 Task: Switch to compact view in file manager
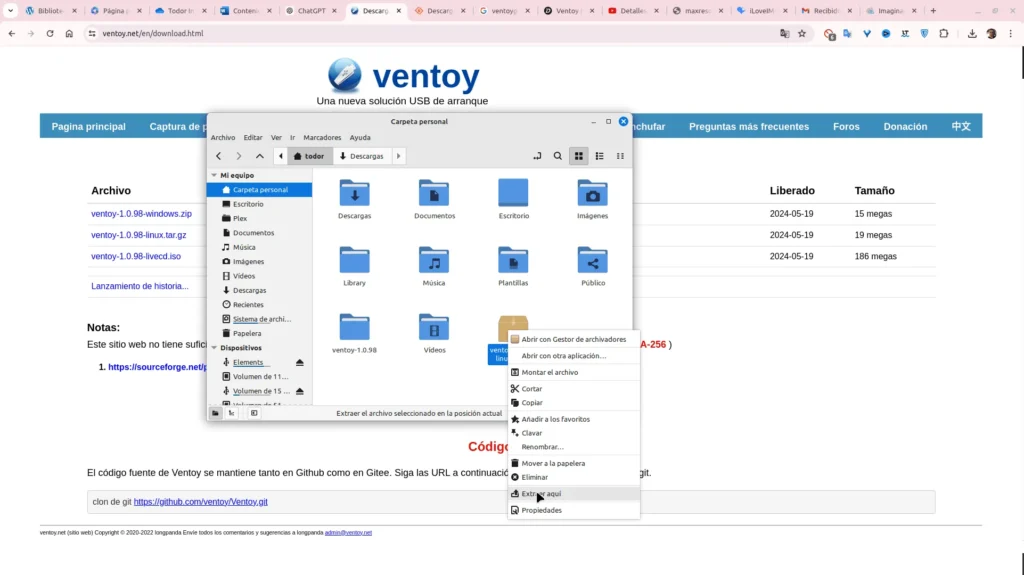click(620, 156)
